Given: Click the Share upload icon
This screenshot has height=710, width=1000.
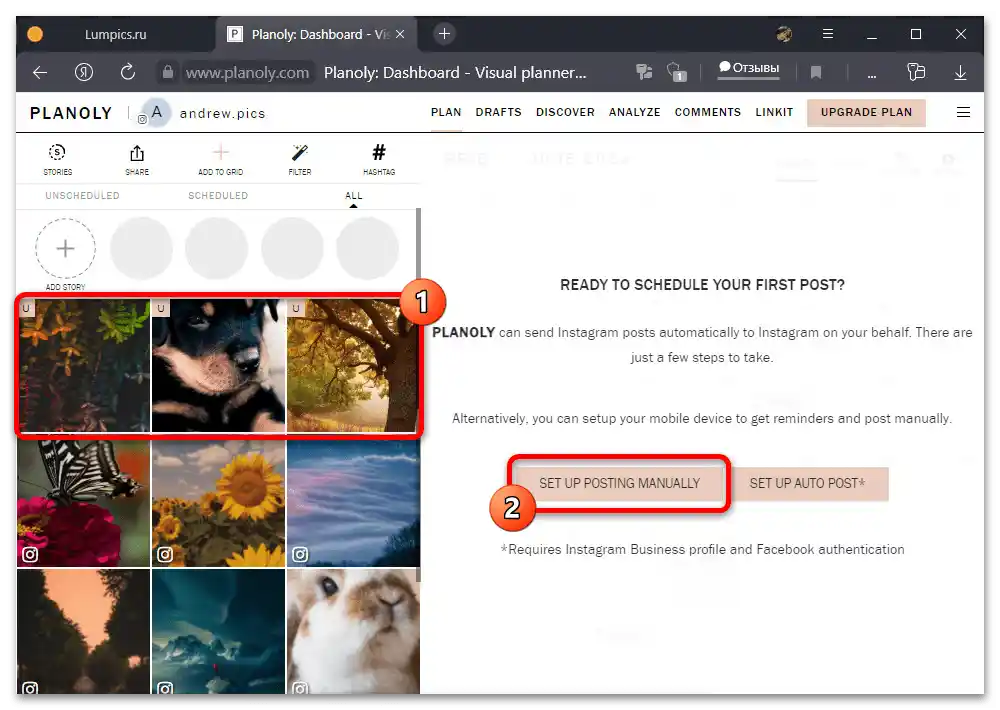Looking at the screenshot, I should pos(137,153).
